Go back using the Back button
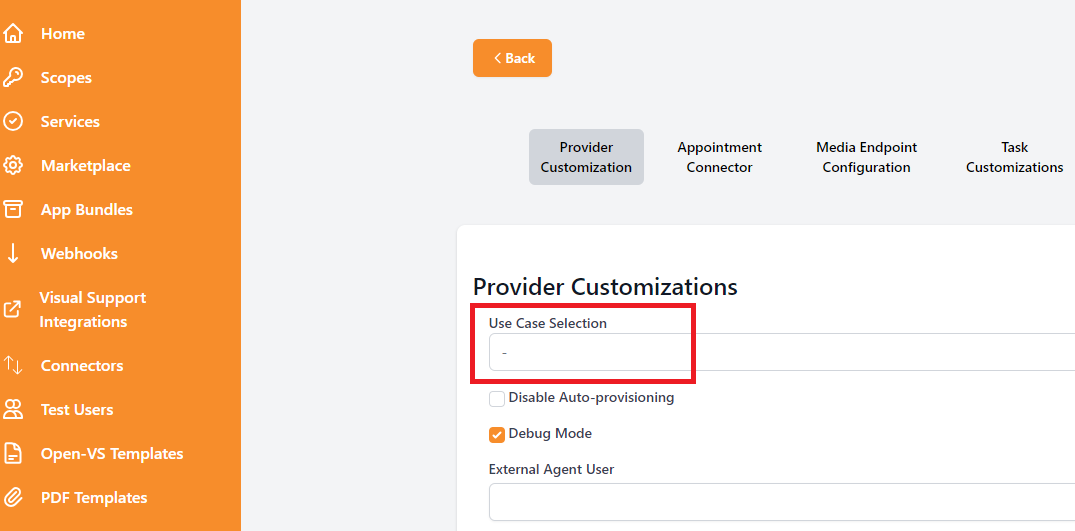1075x531 pixels. click(512, 58)
